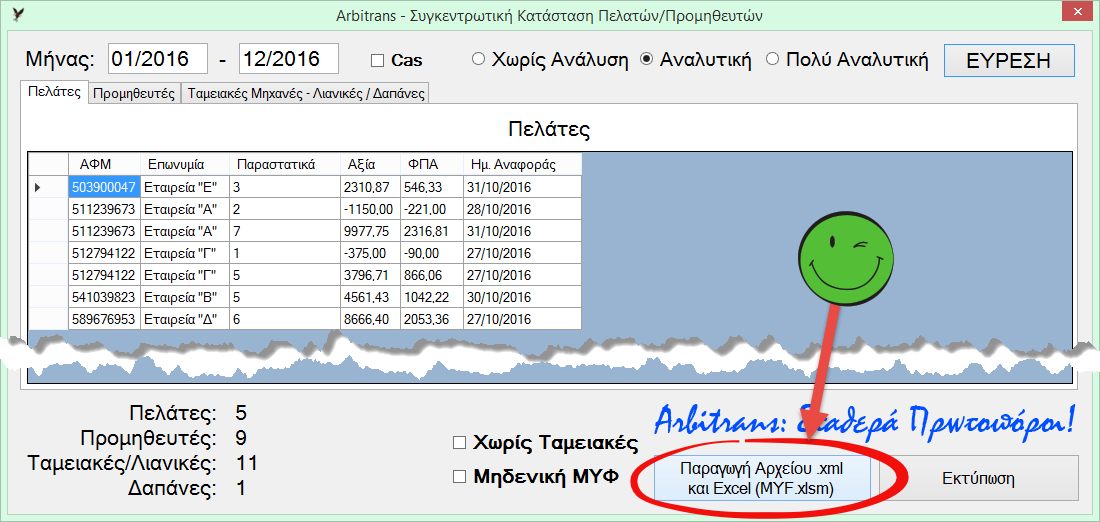Click the Arbitrans app icon in title bar
The width and height of the screenshot is (1100, 522).
(18, 14)
